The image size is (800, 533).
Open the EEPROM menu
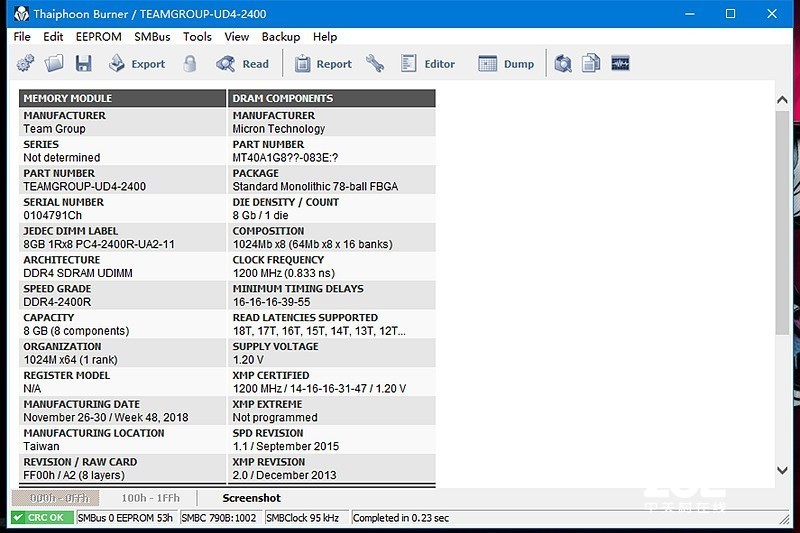pos(98,37)
